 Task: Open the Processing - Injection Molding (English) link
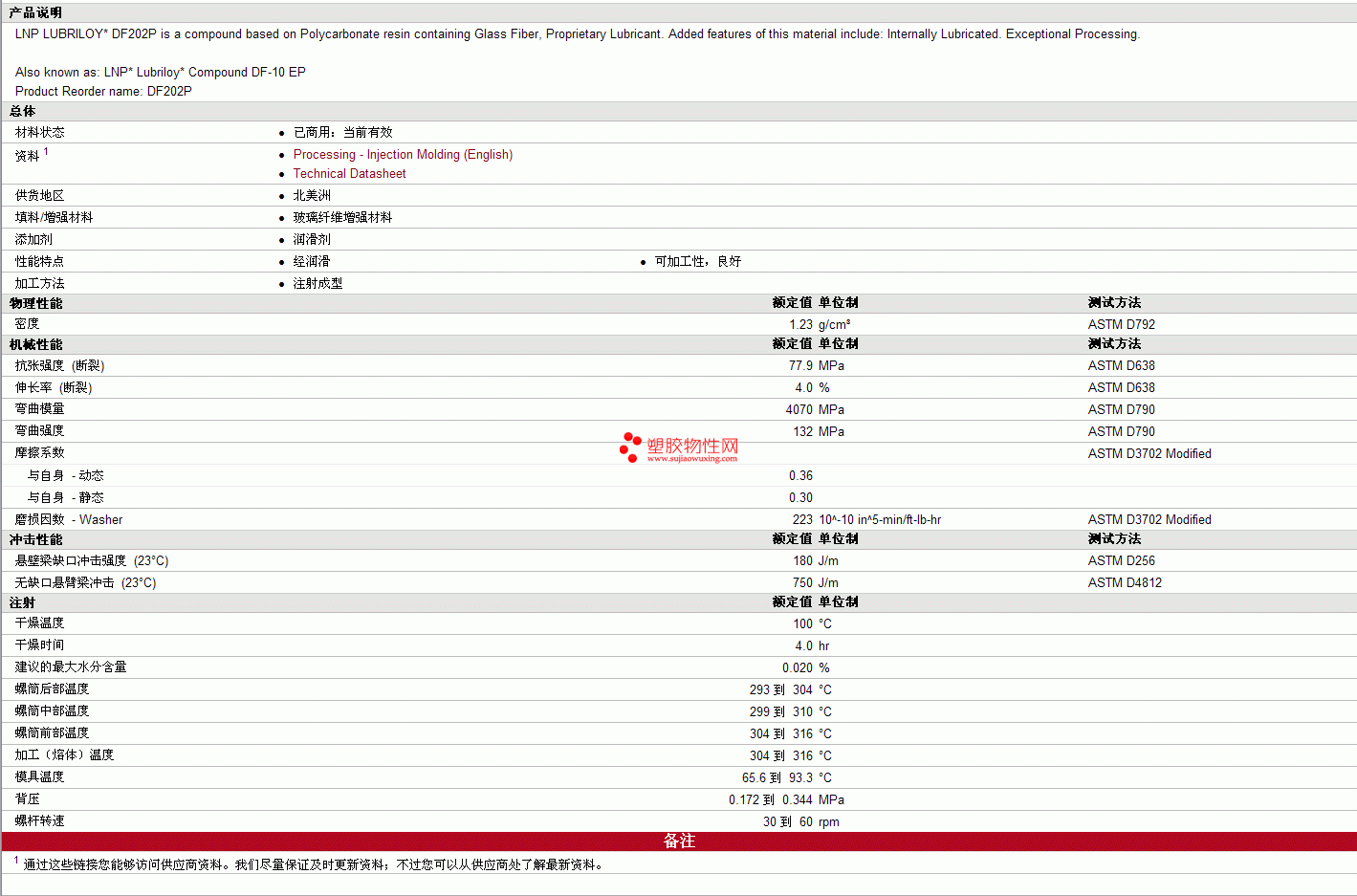click(x=403, y=155)
